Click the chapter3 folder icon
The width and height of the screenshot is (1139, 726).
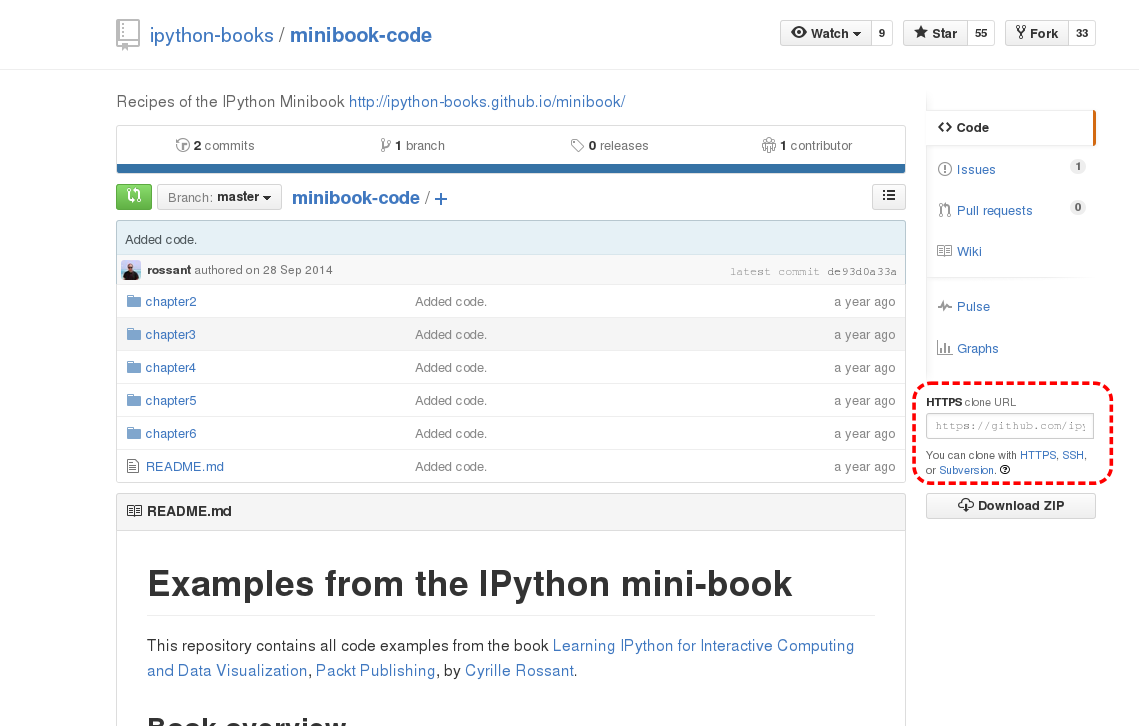point(134,334)
